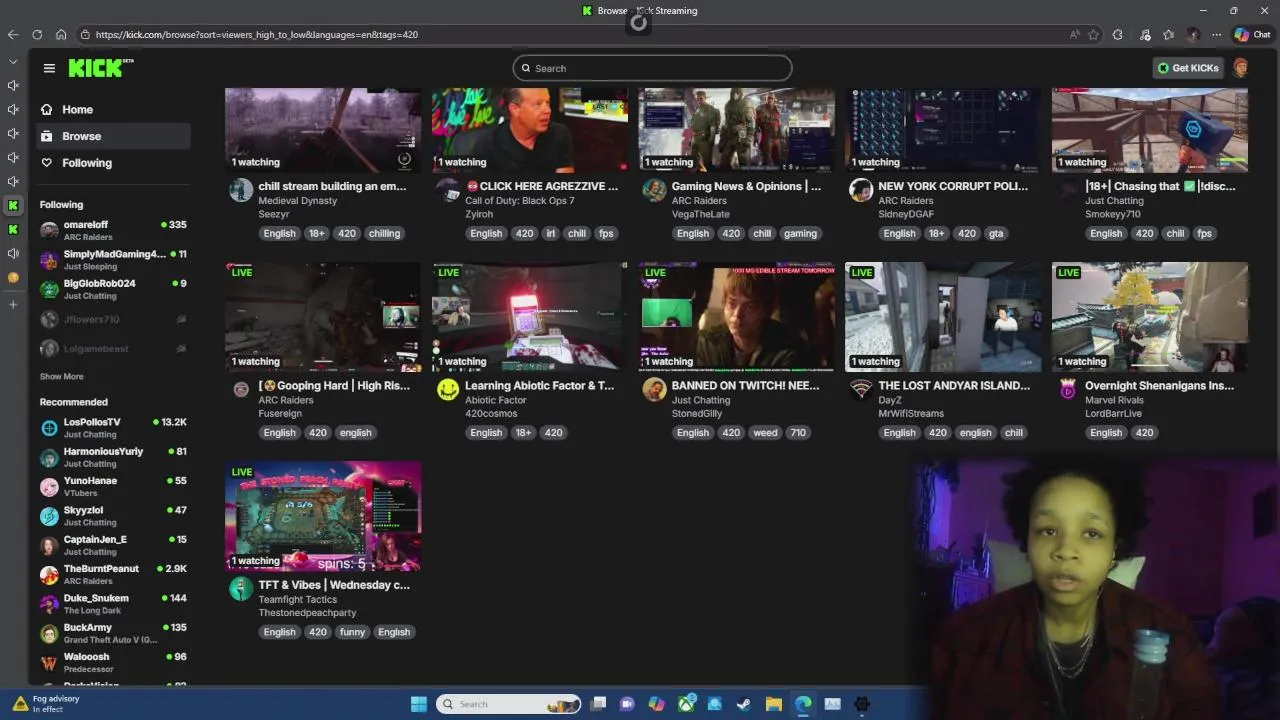The height and width of the screenshot is (720, 1280).
Task: Expand Show More in Following list
Action: tap(61, 377)
